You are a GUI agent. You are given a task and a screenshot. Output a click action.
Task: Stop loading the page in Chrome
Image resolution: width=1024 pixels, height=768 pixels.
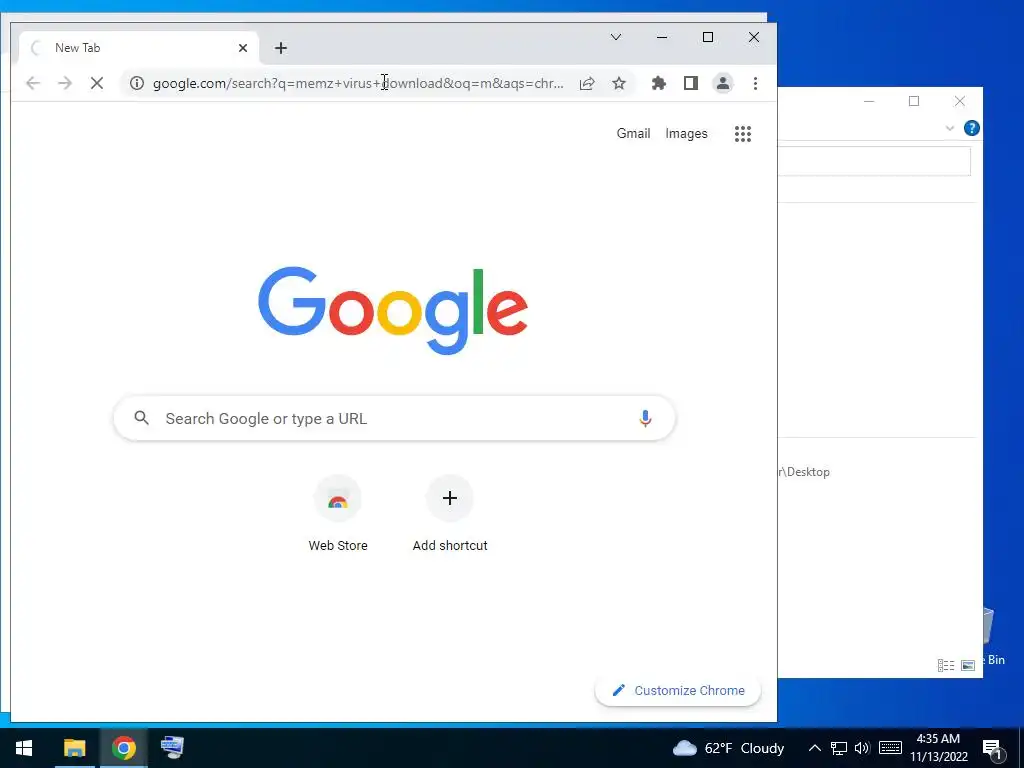[97, 83]
